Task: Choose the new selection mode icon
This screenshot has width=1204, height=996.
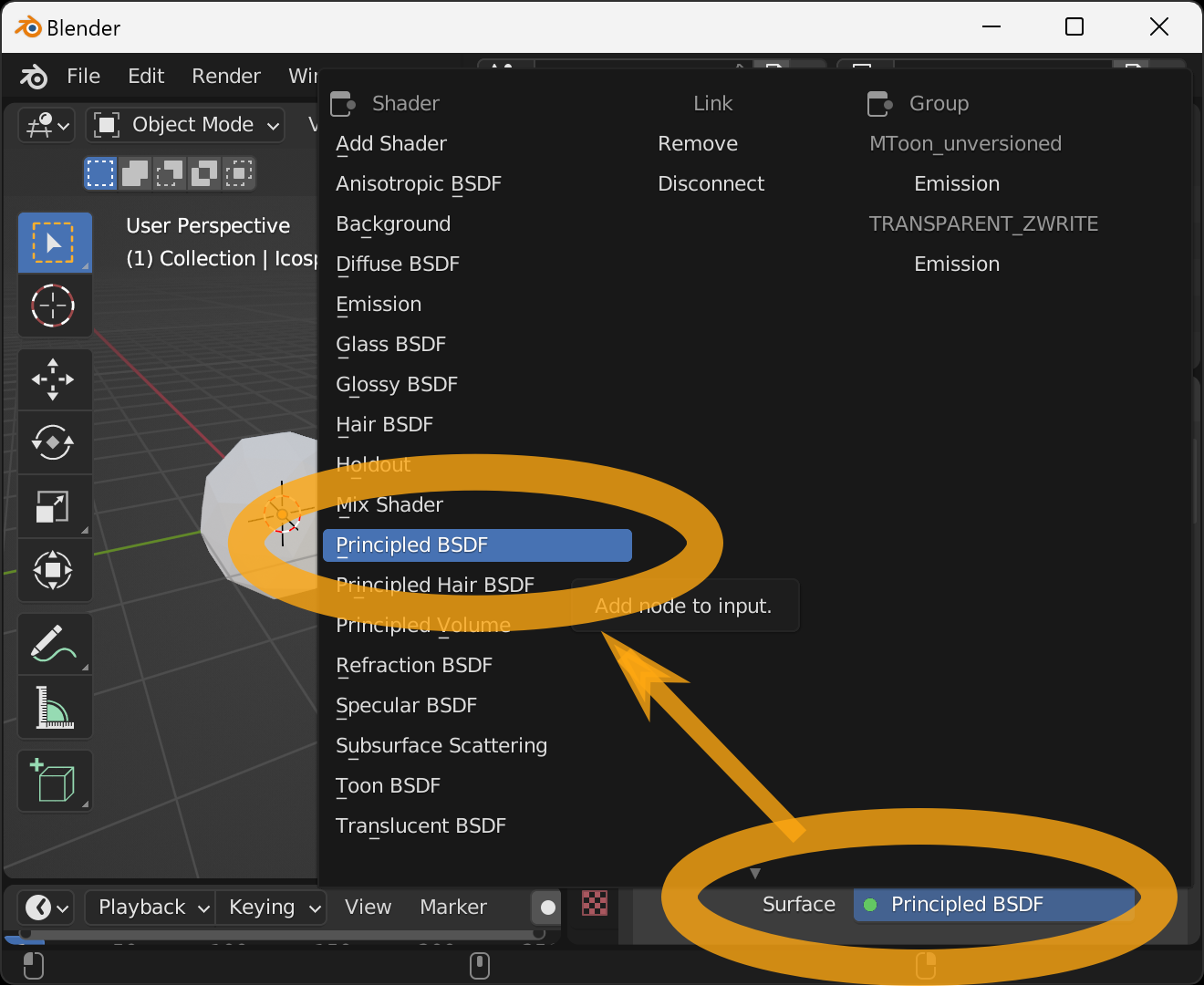Action: 100,172
